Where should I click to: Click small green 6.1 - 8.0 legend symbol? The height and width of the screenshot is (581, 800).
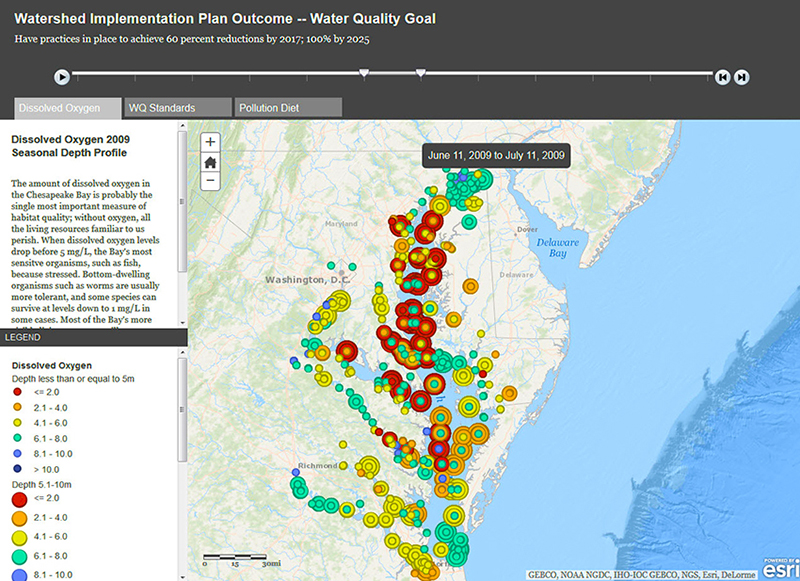coord(17,438)
